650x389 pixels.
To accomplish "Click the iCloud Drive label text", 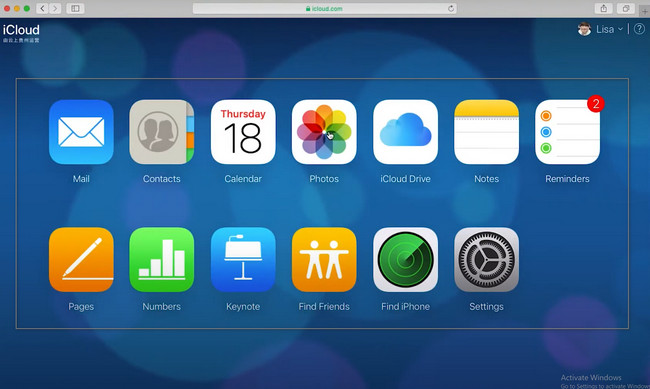I will (405, 179).
